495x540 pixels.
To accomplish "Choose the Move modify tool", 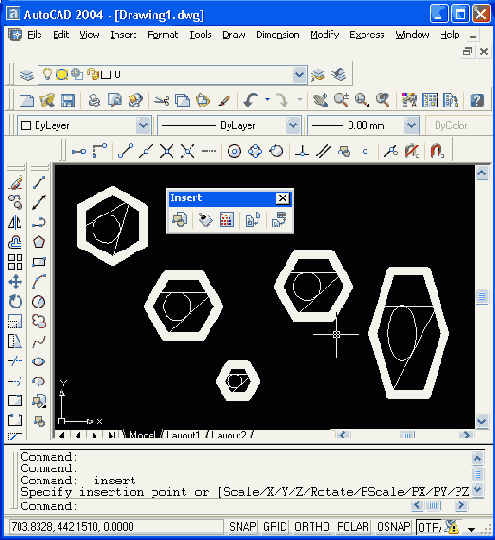I will pos(15,282).
